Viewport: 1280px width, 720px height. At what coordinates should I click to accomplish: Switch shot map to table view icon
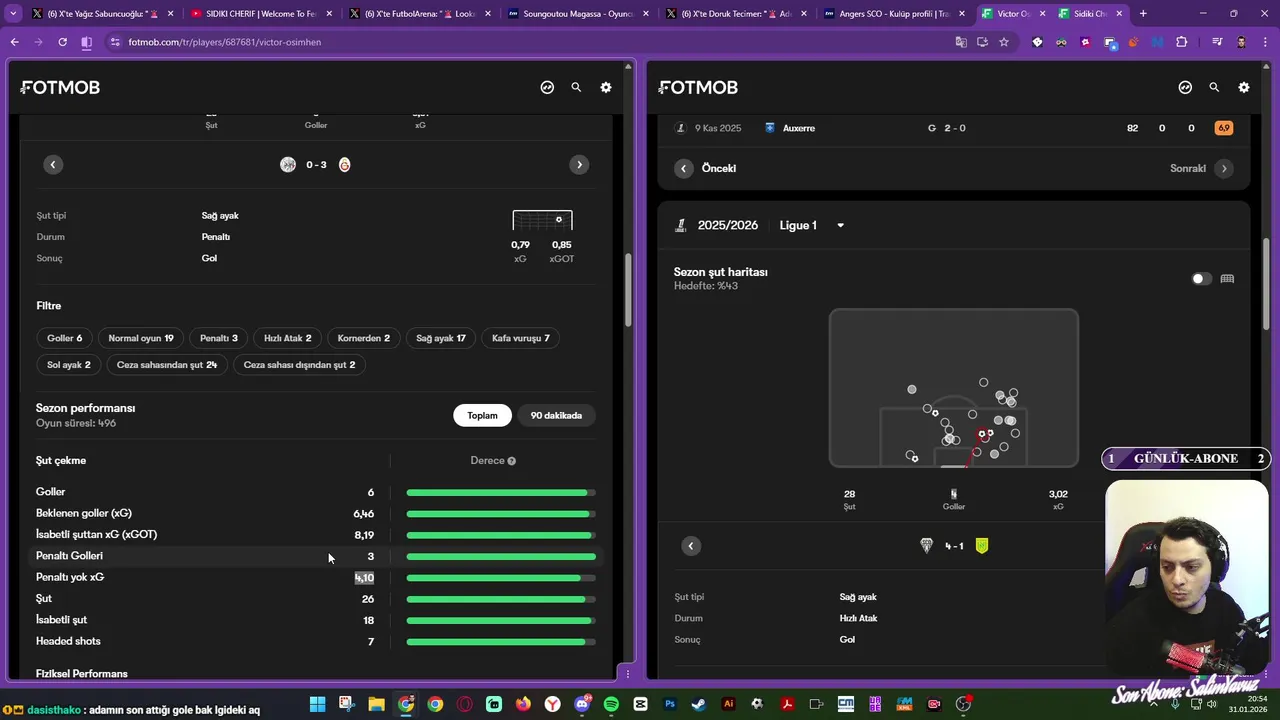click(x=1227, y=279)
